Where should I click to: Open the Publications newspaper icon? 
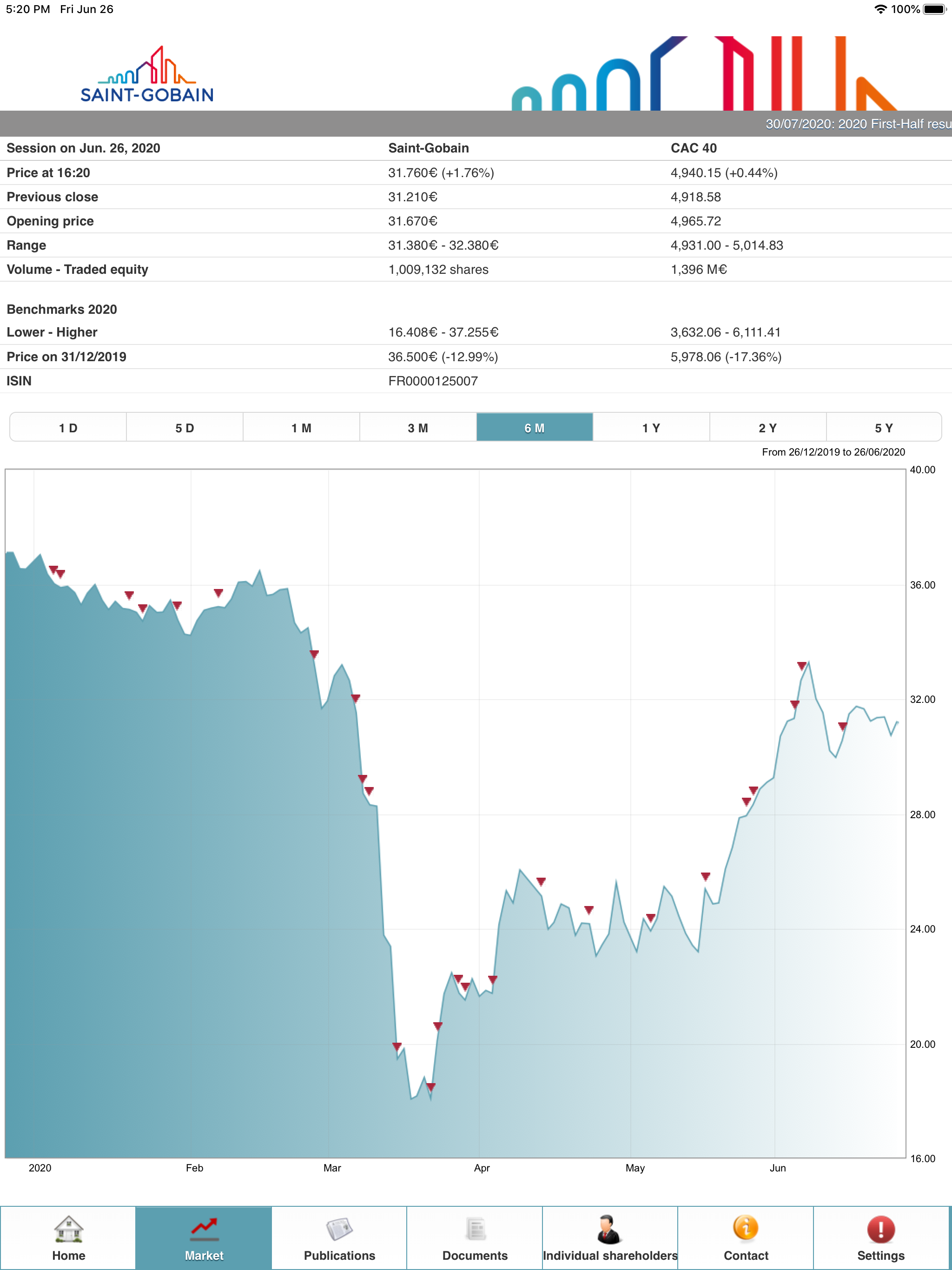(339, 1229)
